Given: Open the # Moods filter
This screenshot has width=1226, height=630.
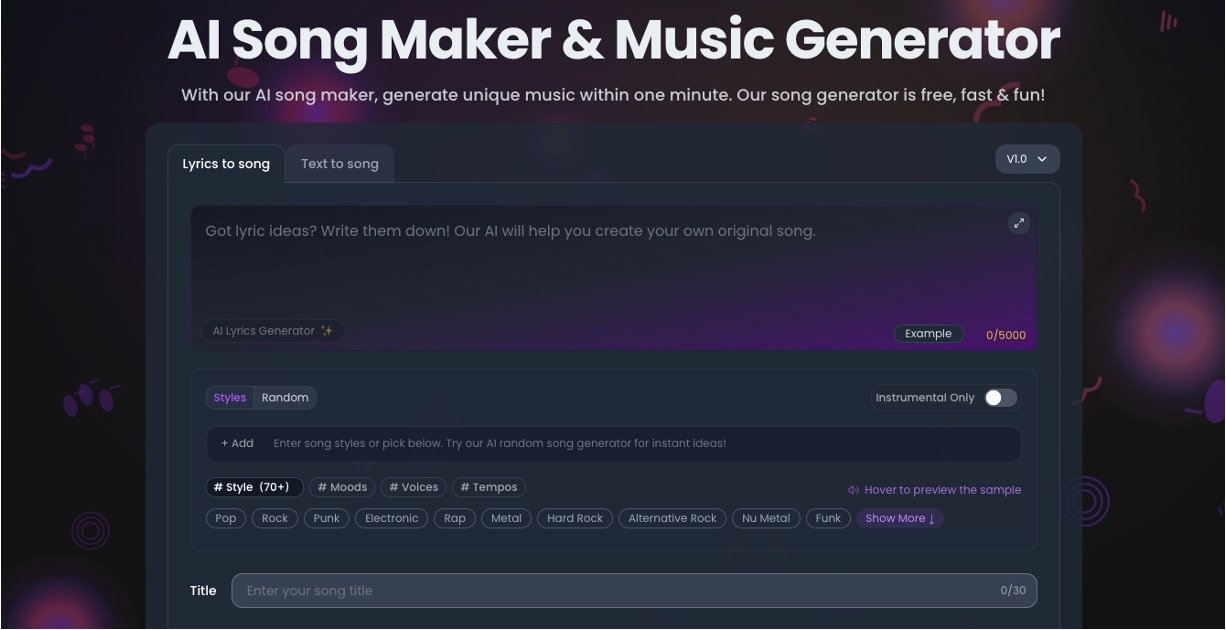Looking at the screenshot, I should click(341, 487).
